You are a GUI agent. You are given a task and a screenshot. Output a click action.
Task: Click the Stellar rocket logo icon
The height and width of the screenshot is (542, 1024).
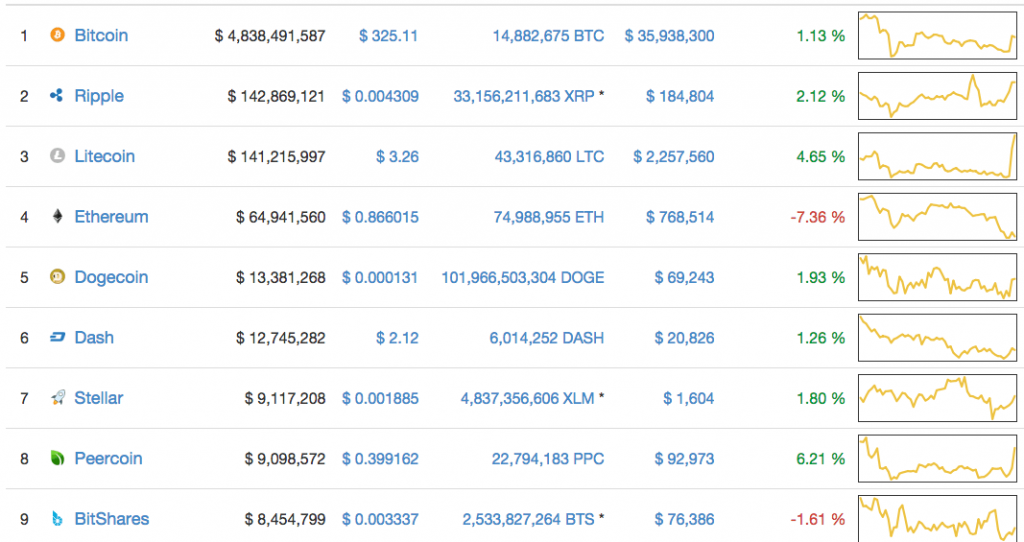57,398
